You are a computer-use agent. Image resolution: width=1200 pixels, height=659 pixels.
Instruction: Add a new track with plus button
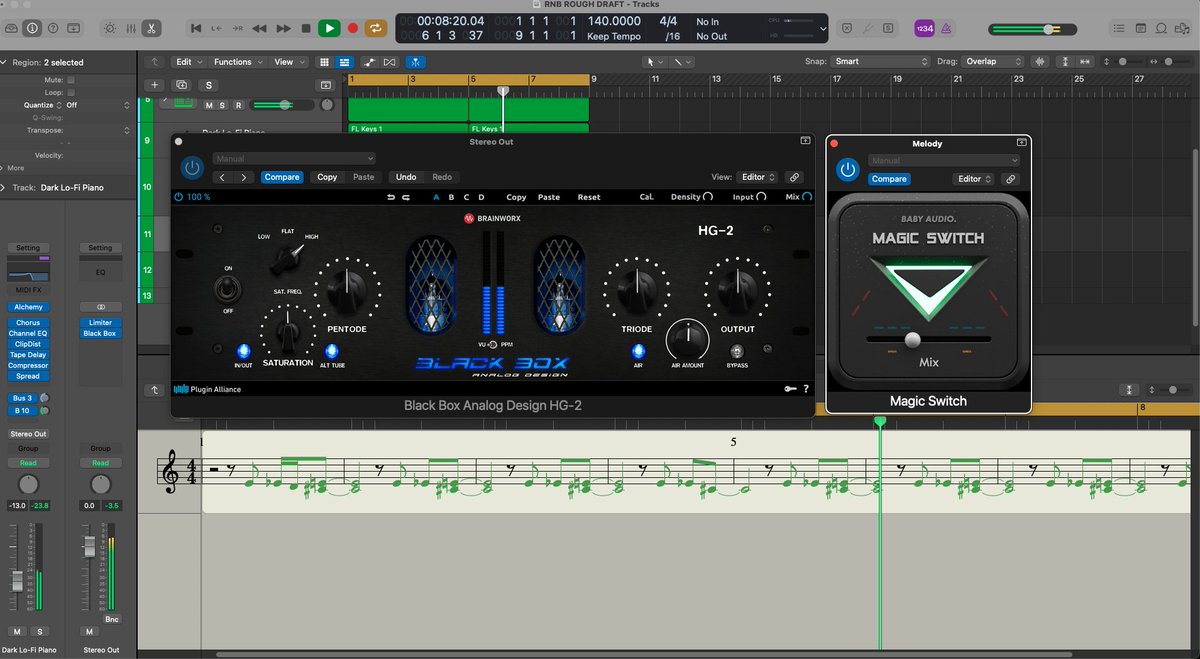154,85
